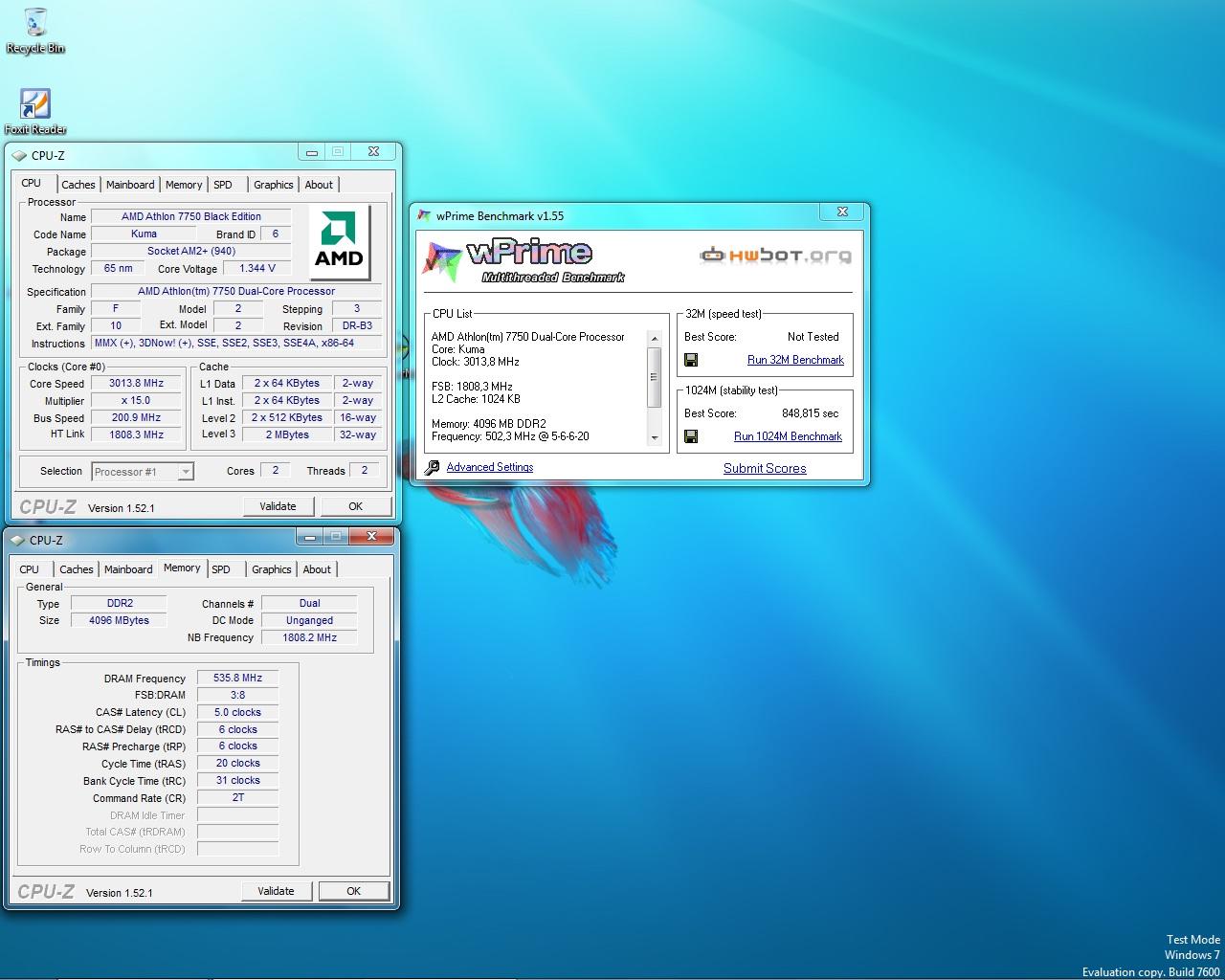
Task: Click the Core Voltage 1.344 V field
Action: [x=257, y=268]
